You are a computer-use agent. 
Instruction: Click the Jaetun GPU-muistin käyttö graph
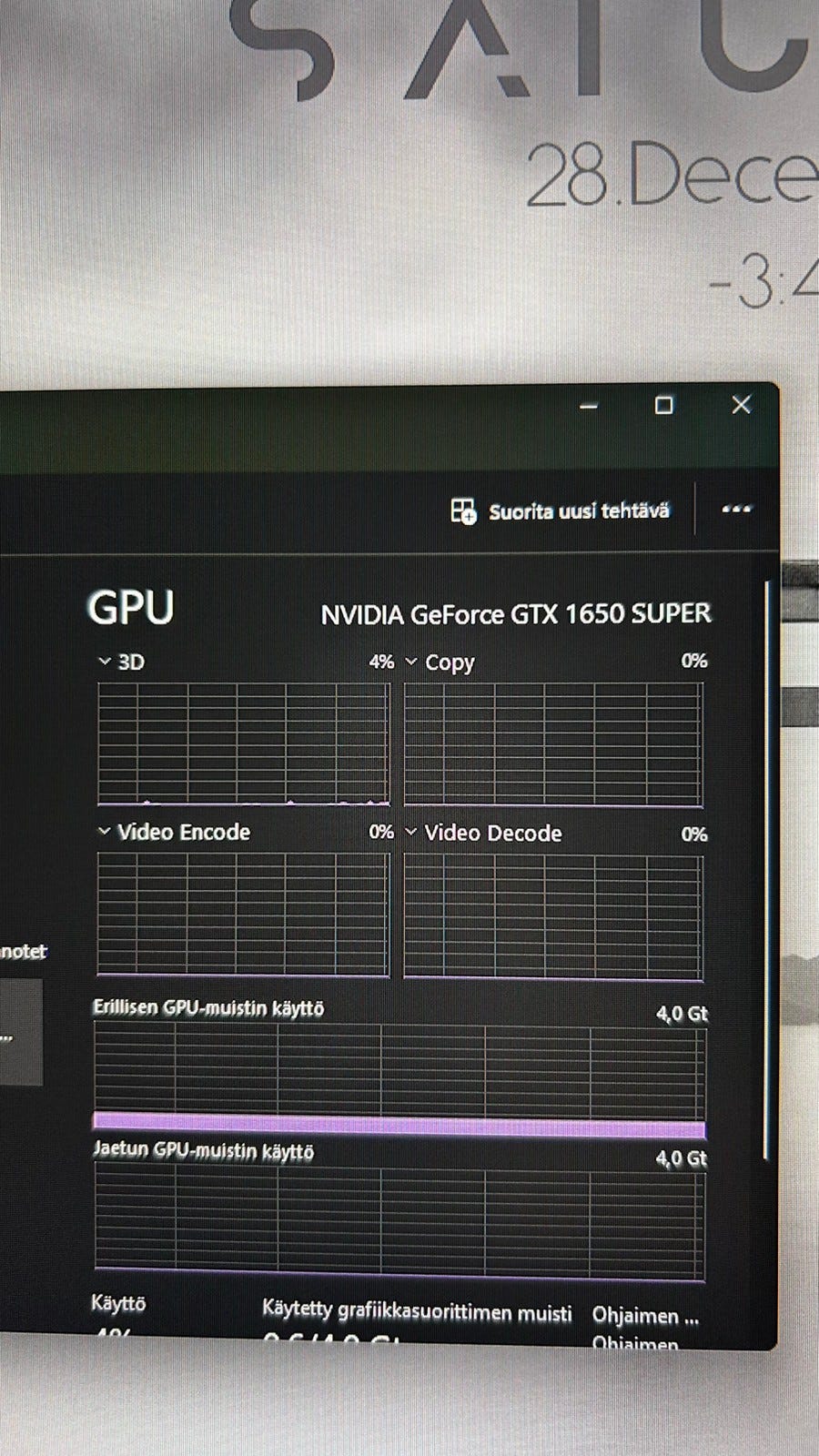399,1223
